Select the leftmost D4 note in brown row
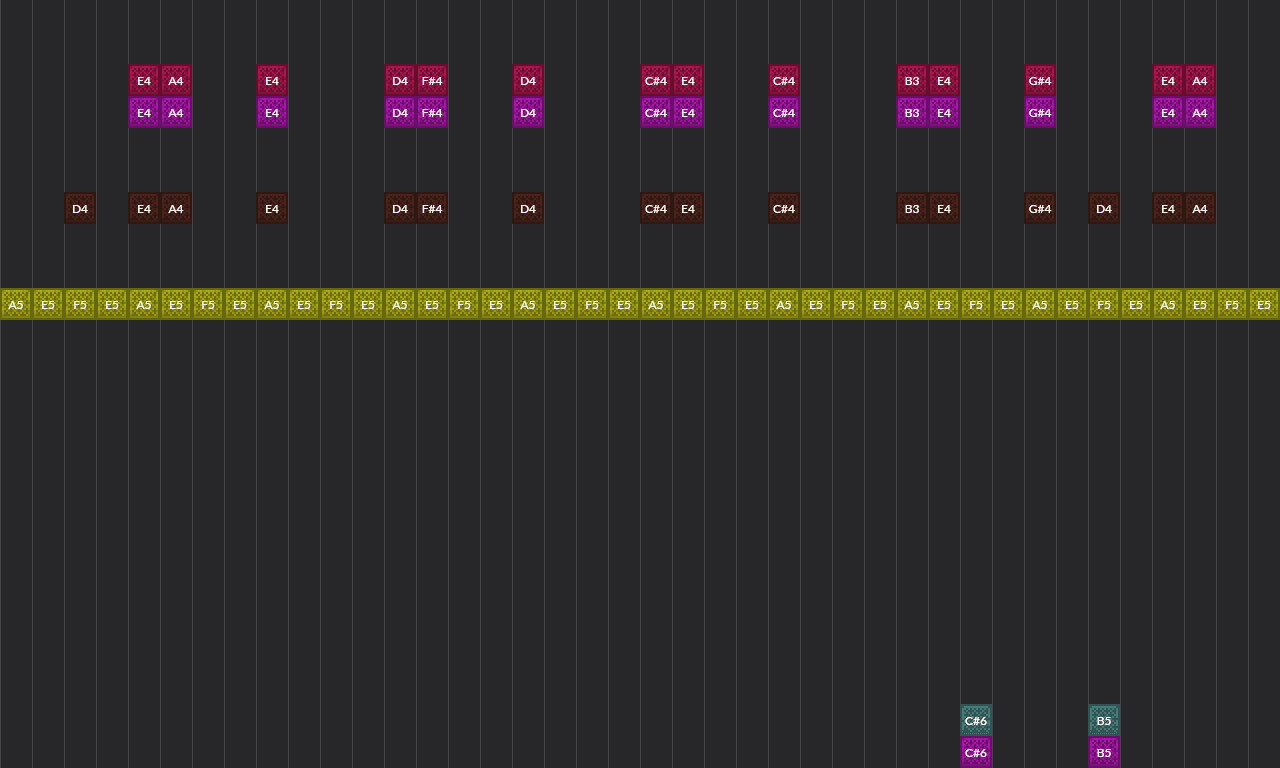The height and width of the screenshot is (768, 1280). (x=80, y=208)
